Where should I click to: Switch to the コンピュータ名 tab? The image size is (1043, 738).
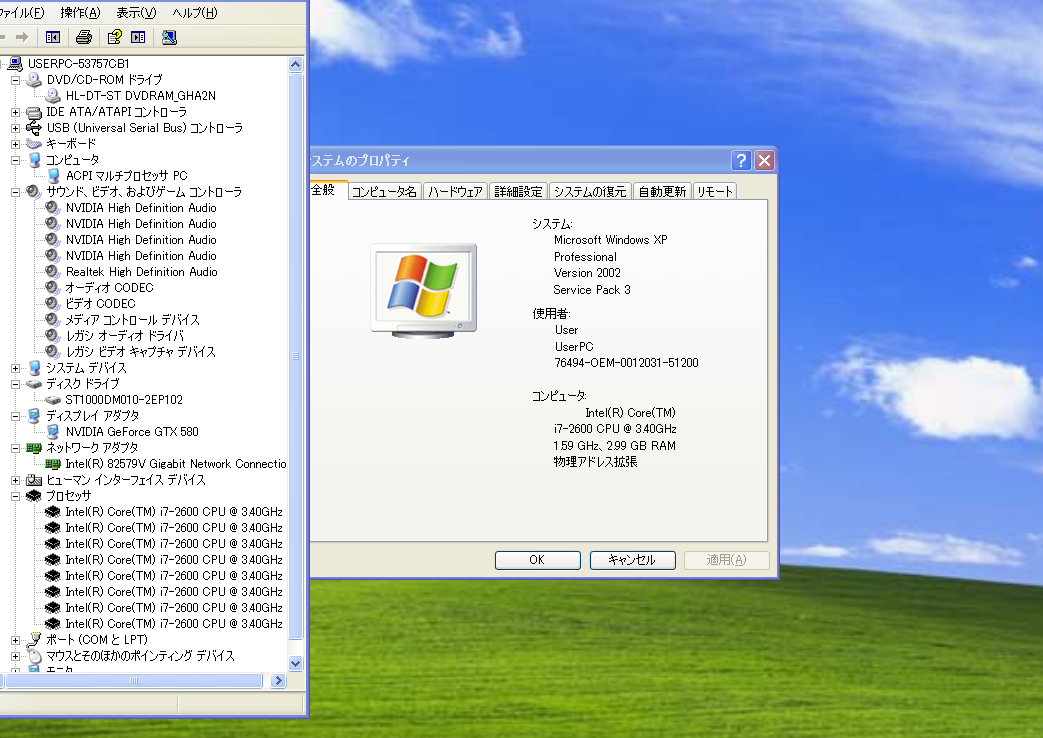point(384,192)
